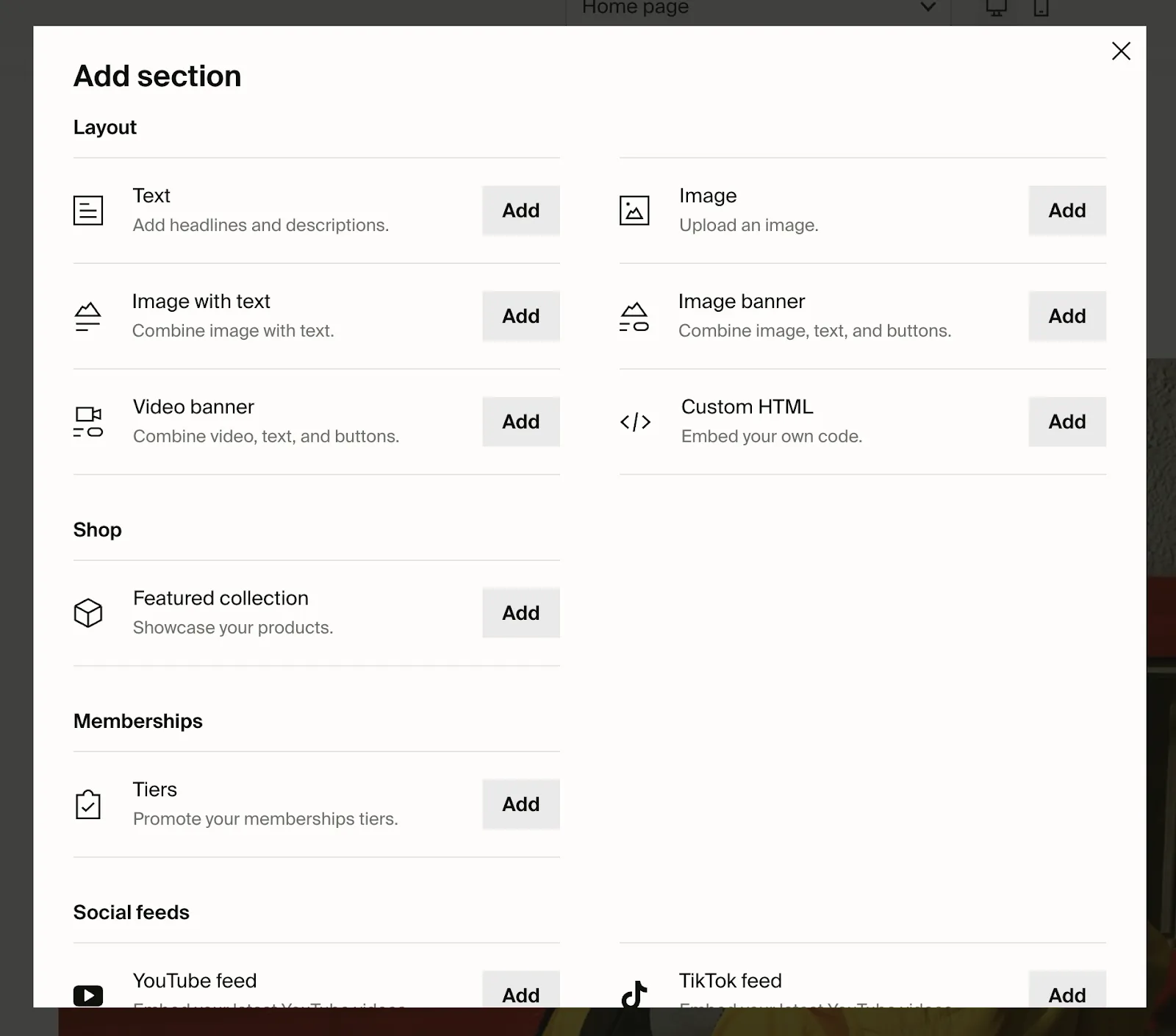Image resolution: width=1176 pixels, height=1036 pixels.
Task: Click the Video banner camera icon
Action: pyautogui.click(x=88, y=421)
